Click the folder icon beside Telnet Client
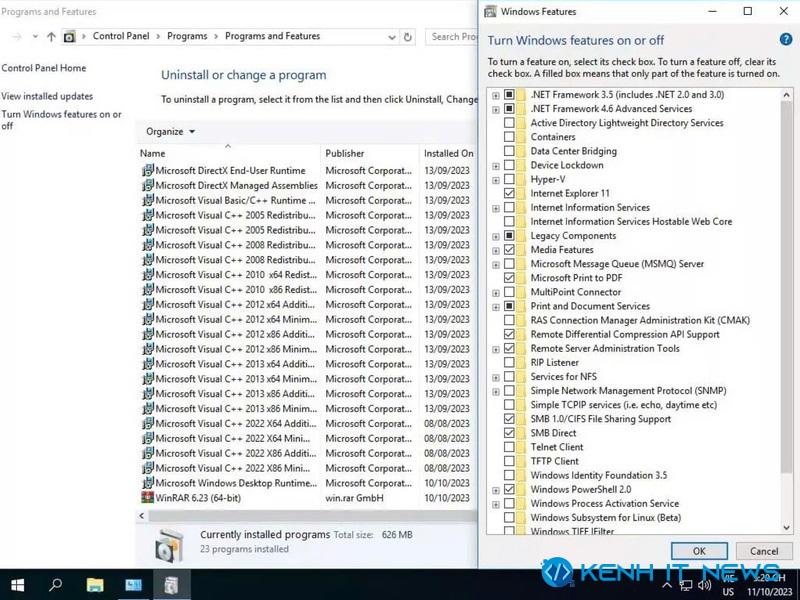Viewport: 800px width, 600px height. pos(521,447)
